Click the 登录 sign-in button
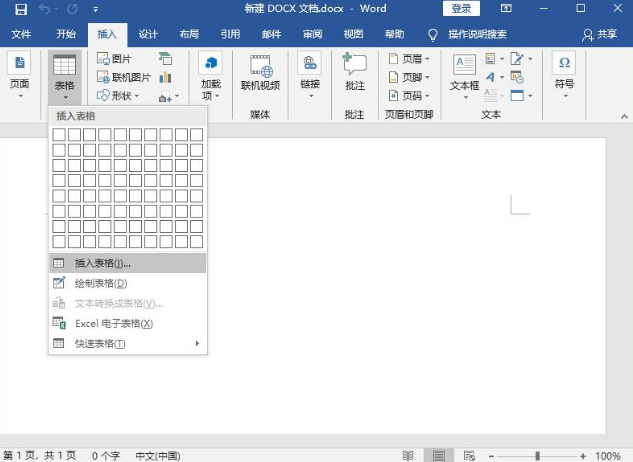Screen dimensions: 633x462 461,9
